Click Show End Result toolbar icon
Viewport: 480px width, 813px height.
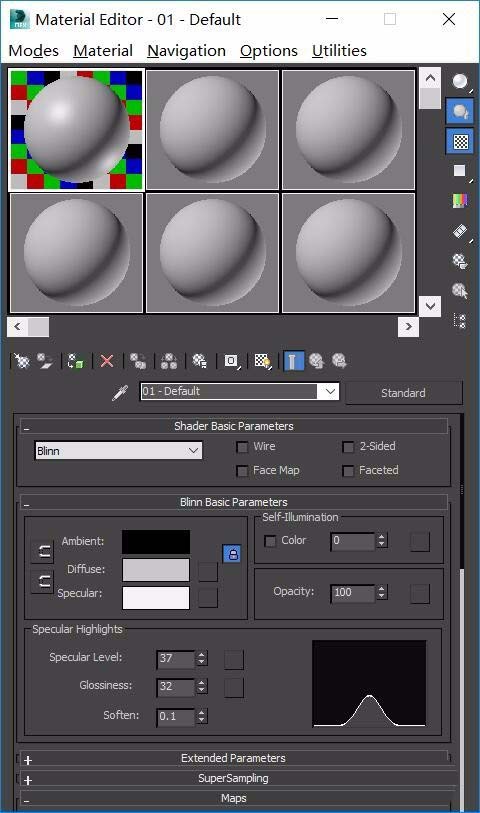coord(293,361)
